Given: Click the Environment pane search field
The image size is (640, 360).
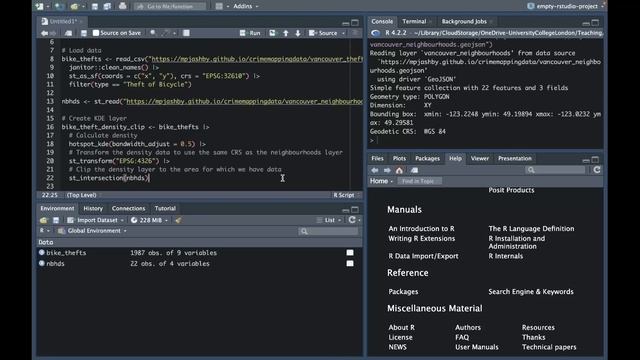Looking at the screenshot, I should click(329, 231).
